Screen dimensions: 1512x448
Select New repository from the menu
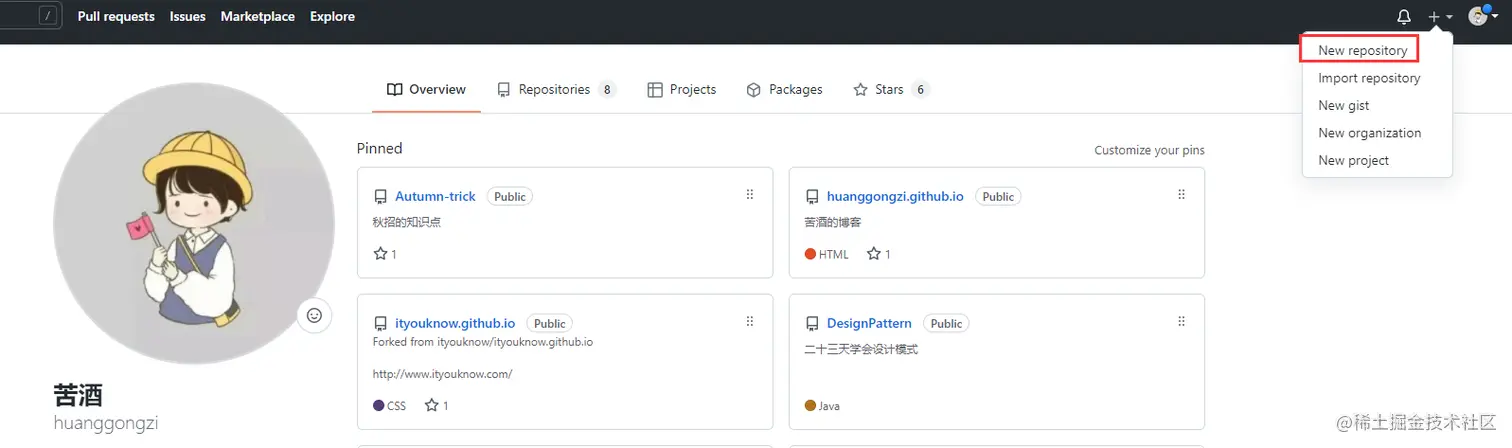[1362, 50]
